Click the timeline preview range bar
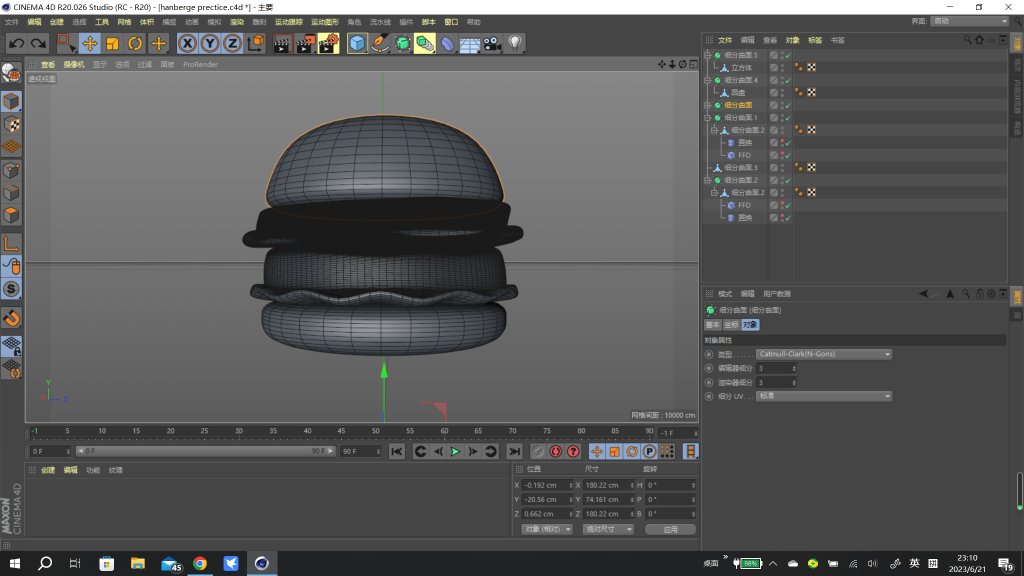This screenshot has width=1024, height=576. pyautogui.click(x=206, y=451)
